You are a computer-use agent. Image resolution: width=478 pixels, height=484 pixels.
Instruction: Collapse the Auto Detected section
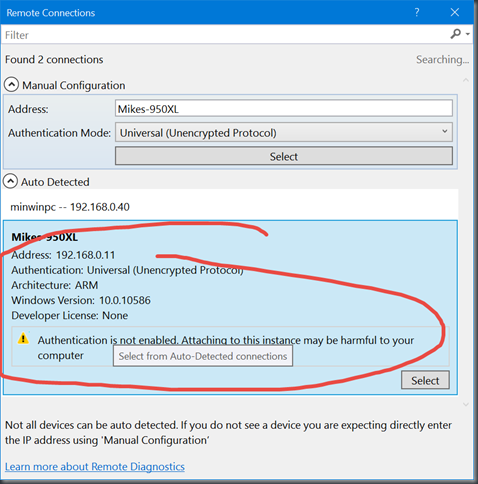click(10, 181)
